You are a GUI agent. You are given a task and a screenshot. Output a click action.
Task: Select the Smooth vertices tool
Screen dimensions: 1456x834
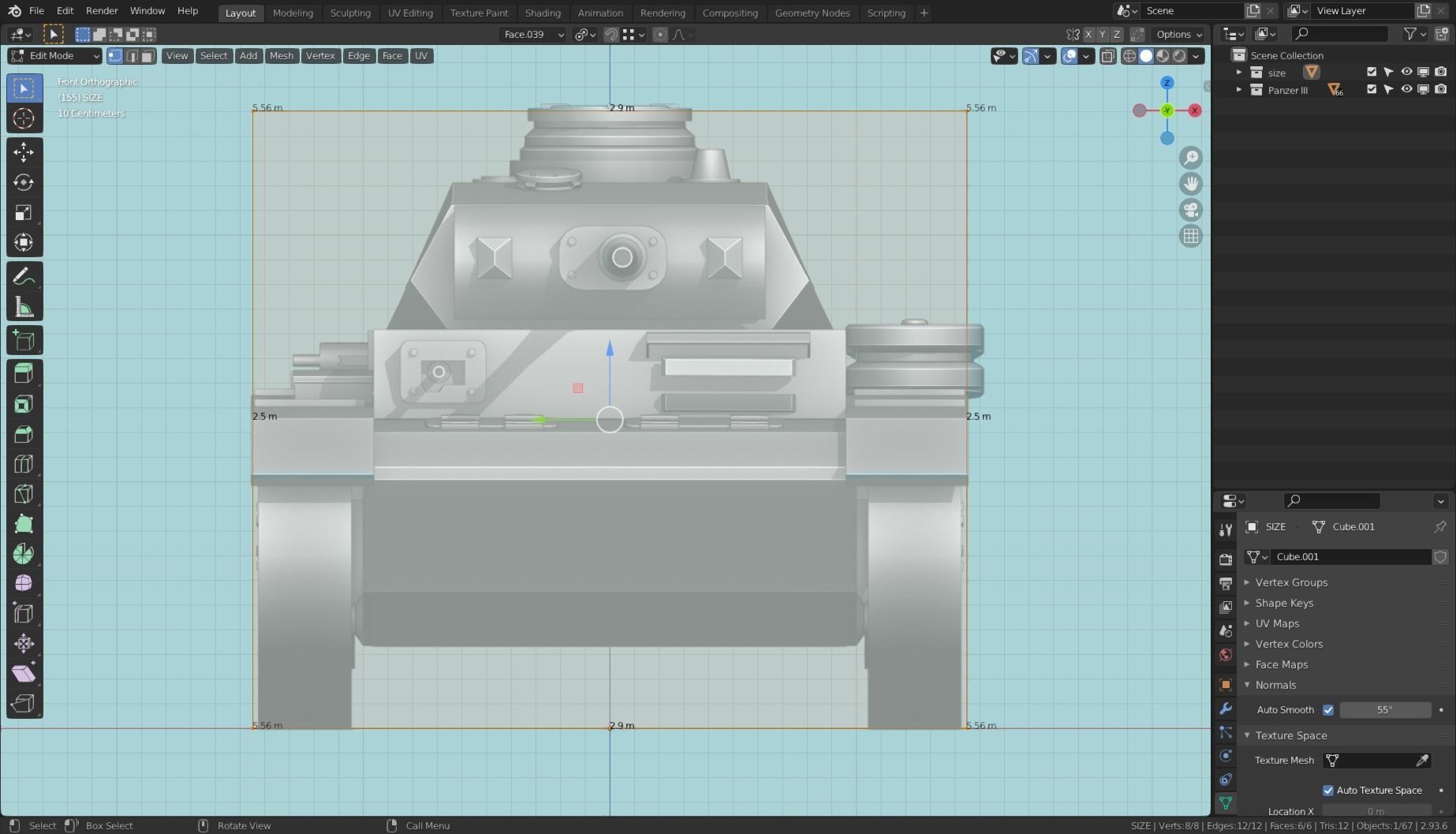24,584
